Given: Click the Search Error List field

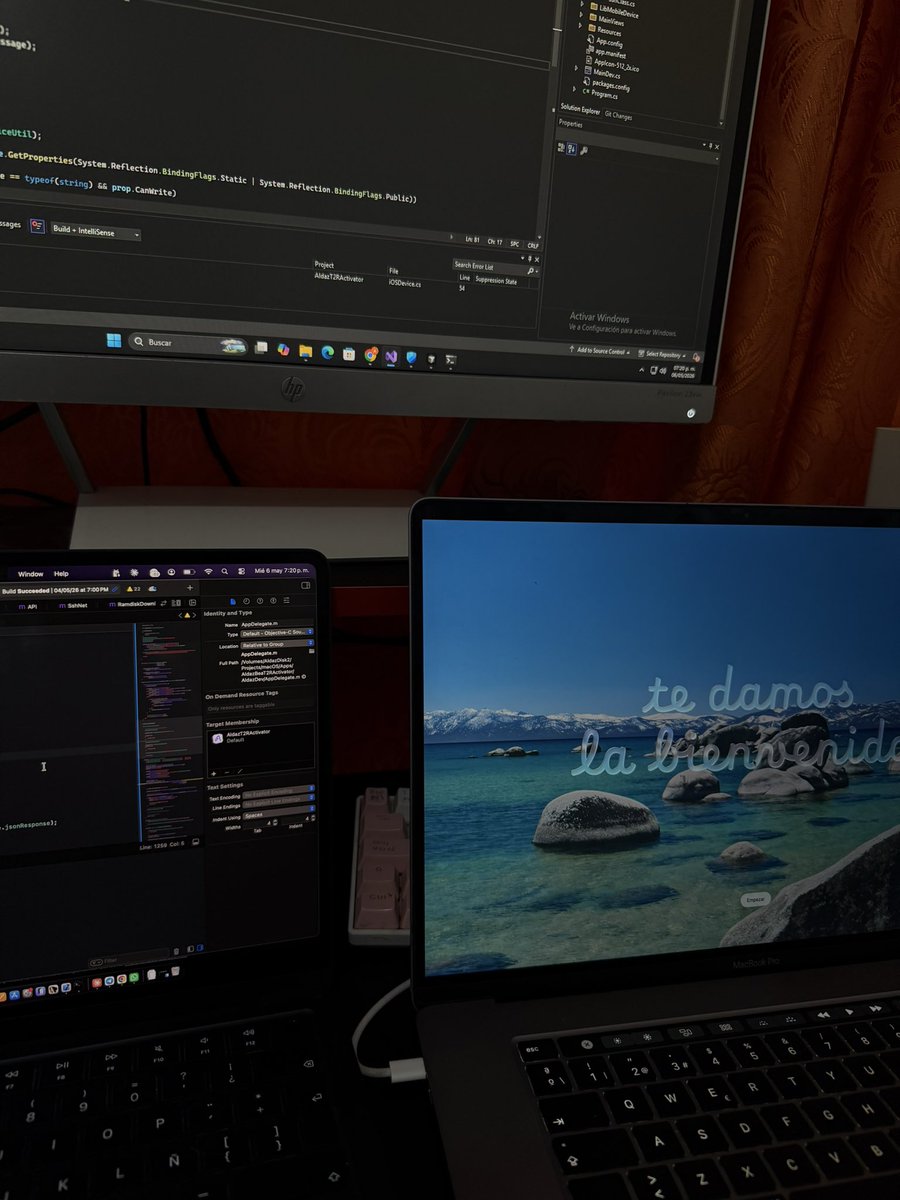Looking at the screenshot, I should point(495,267).
